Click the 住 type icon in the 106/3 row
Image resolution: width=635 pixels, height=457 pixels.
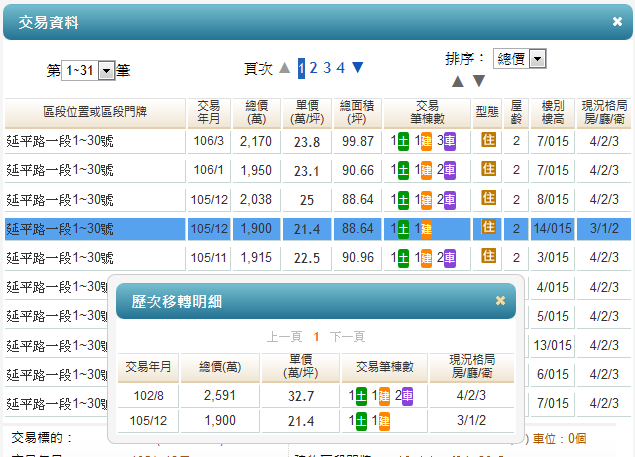pos(488,140)
